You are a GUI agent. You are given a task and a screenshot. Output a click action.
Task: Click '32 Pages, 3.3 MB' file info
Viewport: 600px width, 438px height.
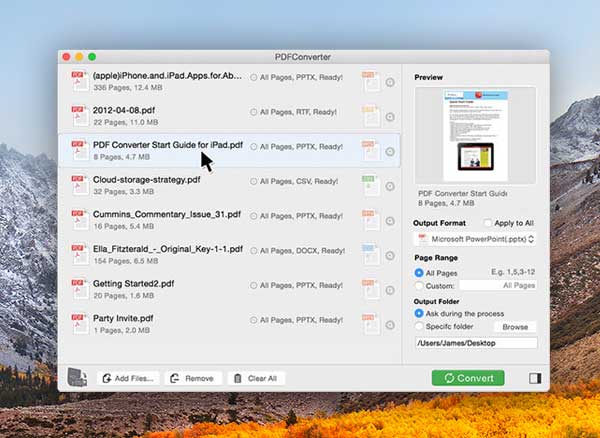(x=123, y=192)
